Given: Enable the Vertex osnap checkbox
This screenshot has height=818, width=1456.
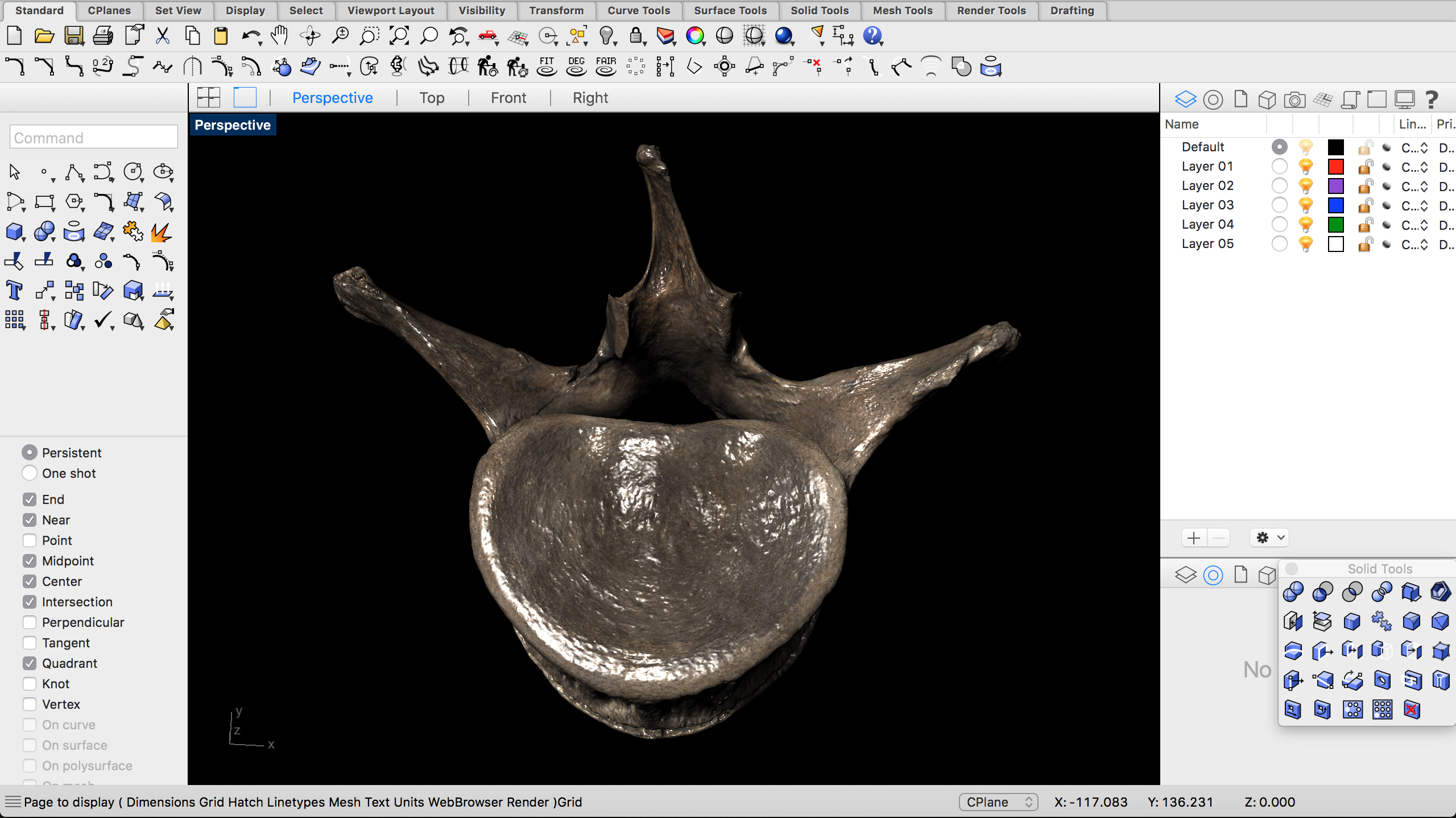Looking at the screenshot, I should tap(30, 704).
